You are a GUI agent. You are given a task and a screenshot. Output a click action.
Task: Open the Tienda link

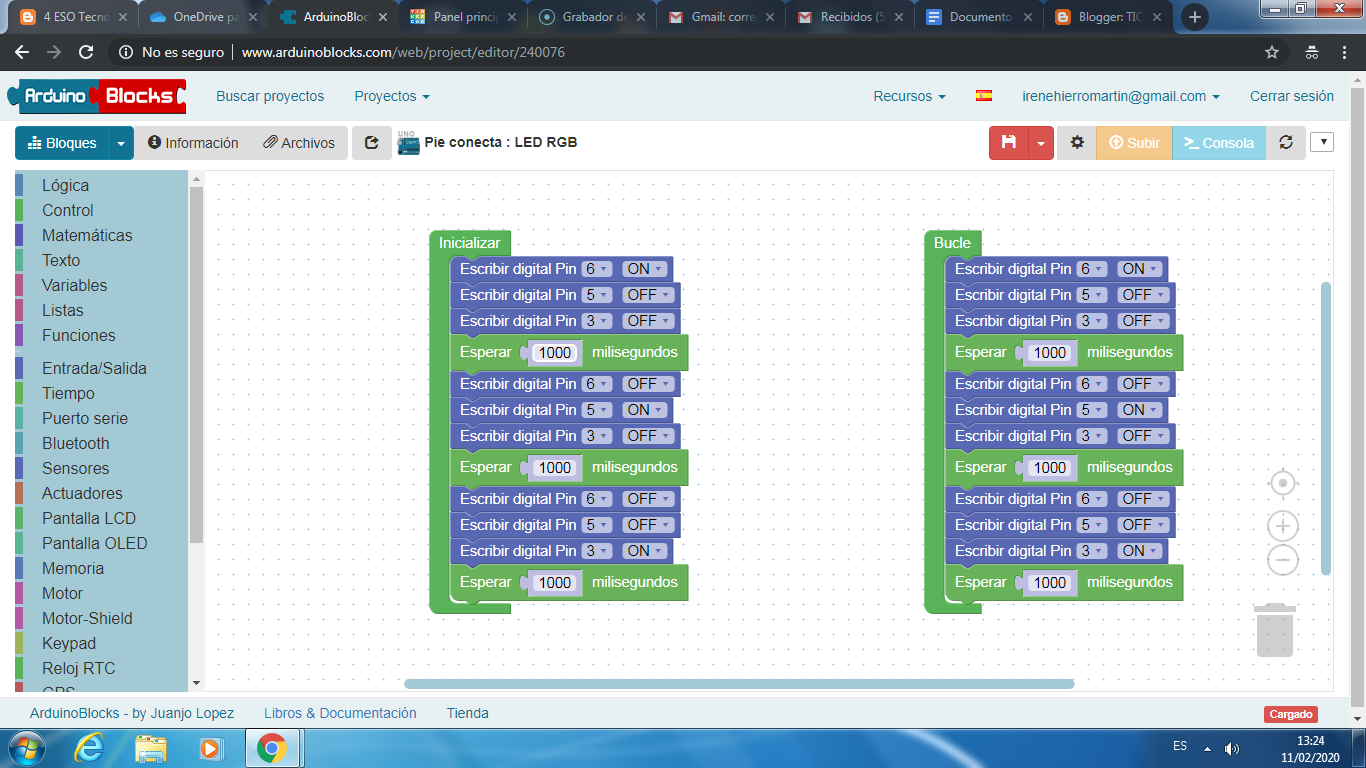(468, 713)
